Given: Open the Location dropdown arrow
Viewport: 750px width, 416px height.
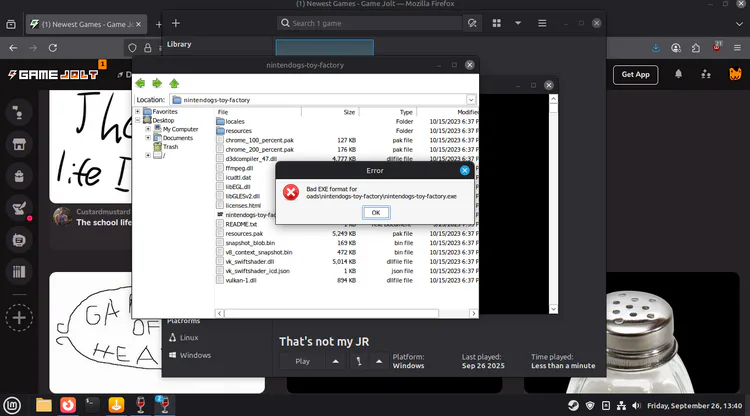Looking at the screenshot, I should click(x=471, y=100).
